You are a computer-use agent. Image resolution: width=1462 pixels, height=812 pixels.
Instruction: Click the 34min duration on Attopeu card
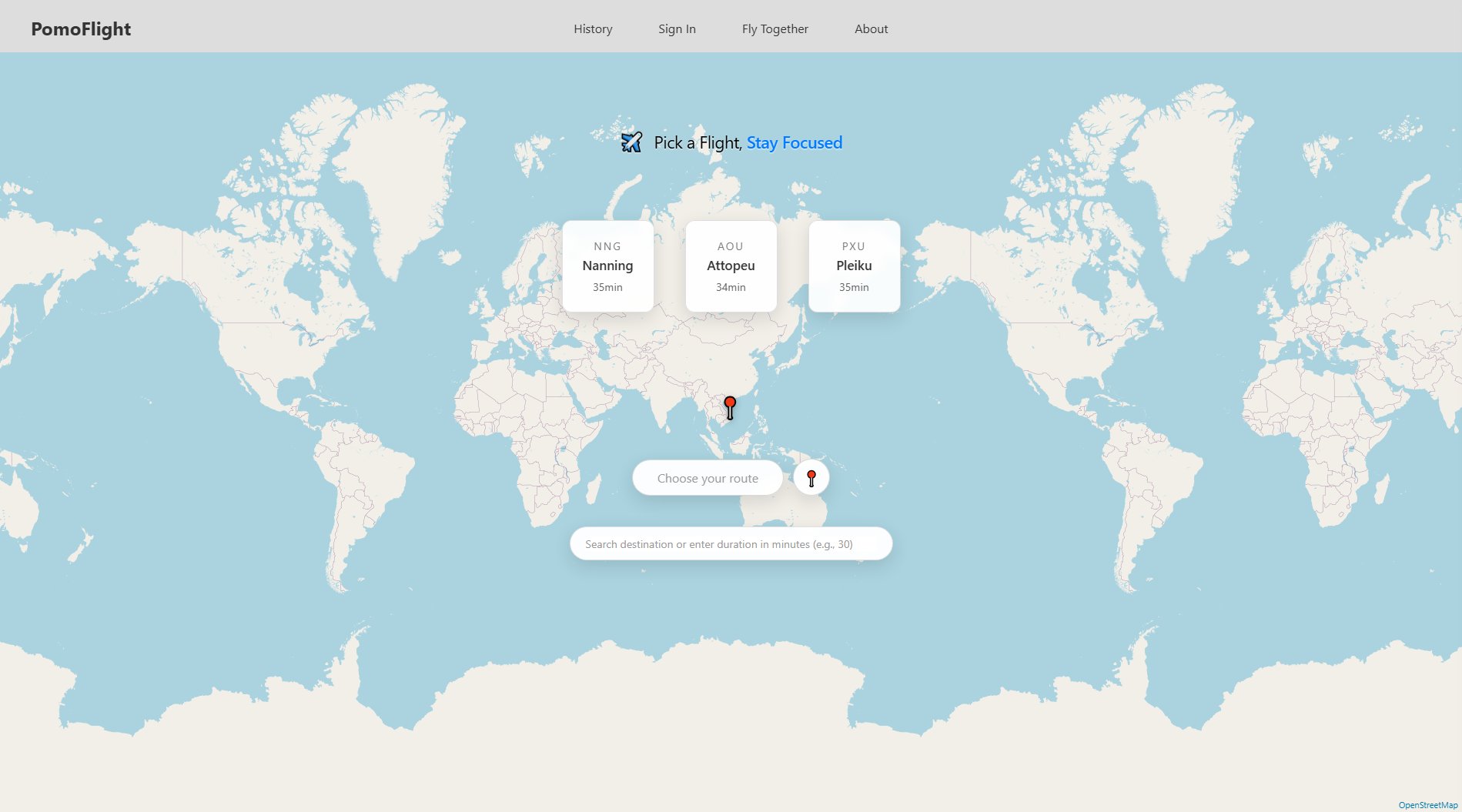coord(731,287)
